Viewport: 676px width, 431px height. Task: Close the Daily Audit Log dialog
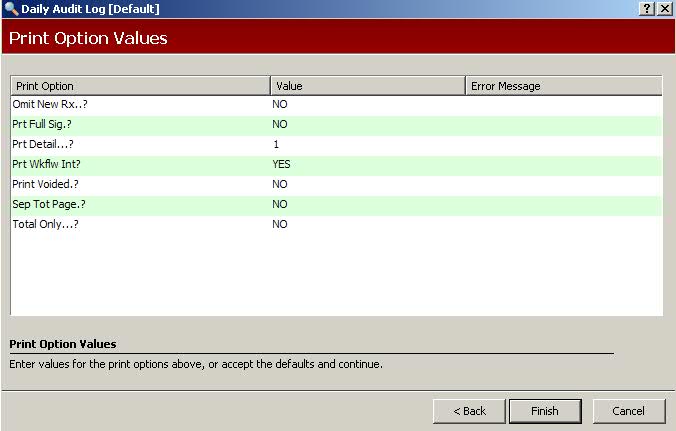(x=664, y=8)
